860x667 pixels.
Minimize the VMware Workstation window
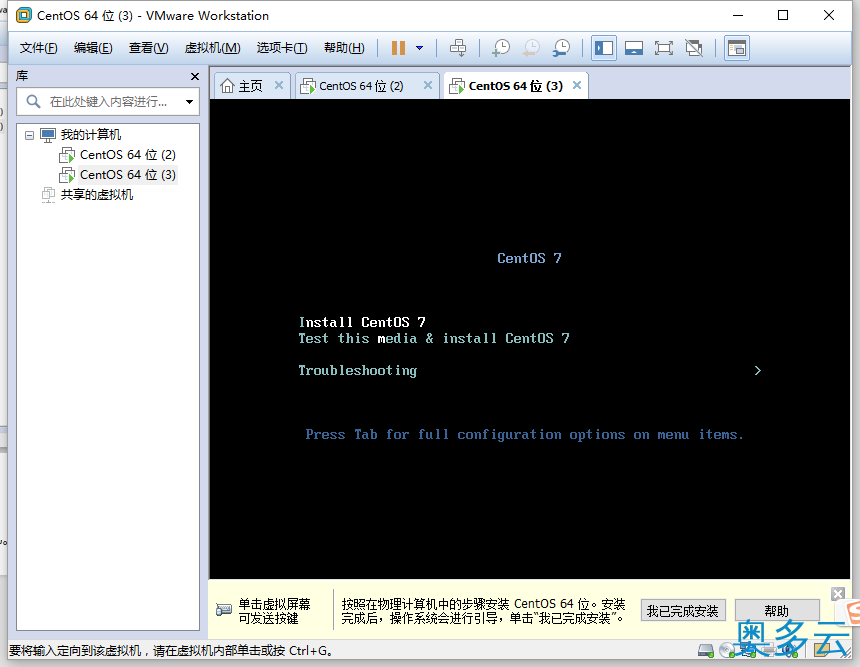[x=738, y=15]
